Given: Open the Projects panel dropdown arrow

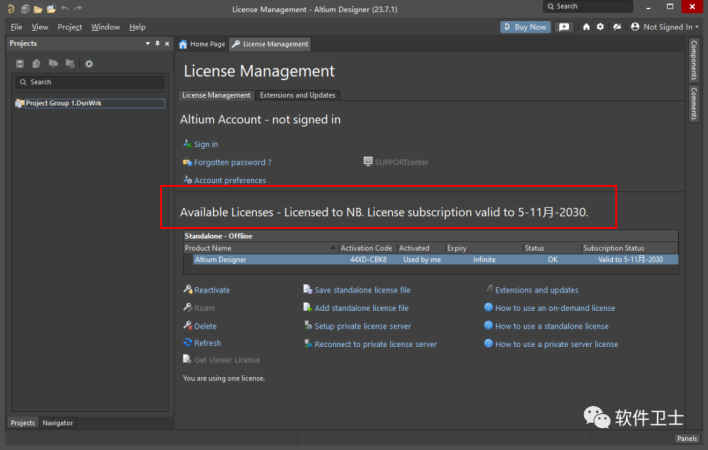Looking at the screenshot, I should (x=148, y=43).
